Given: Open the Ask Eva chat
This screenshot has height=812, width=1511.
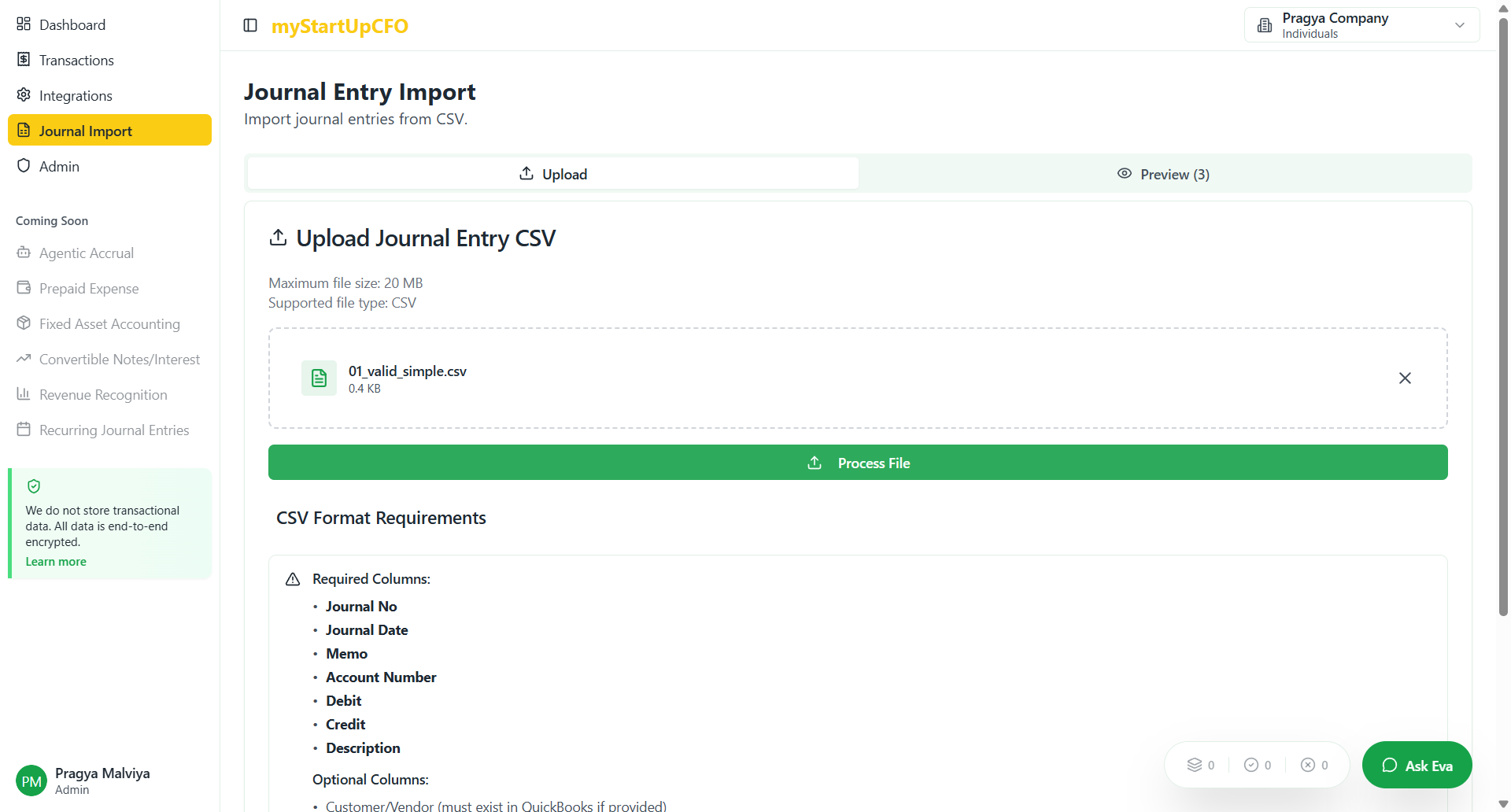Looking at the screenshot, I should (1417, 766).
